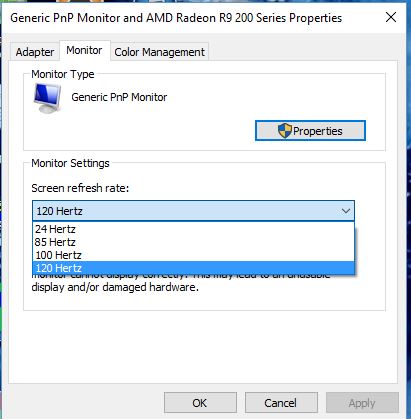
Task: Click the Screen refresh rate label
Action: [80, 188]
